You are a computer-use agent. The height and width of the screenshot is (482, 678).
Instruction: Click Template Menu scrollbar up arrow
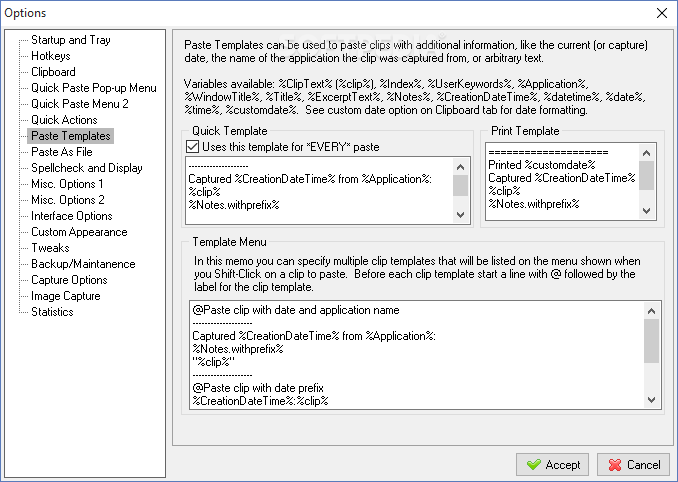[x=652, y=311]
